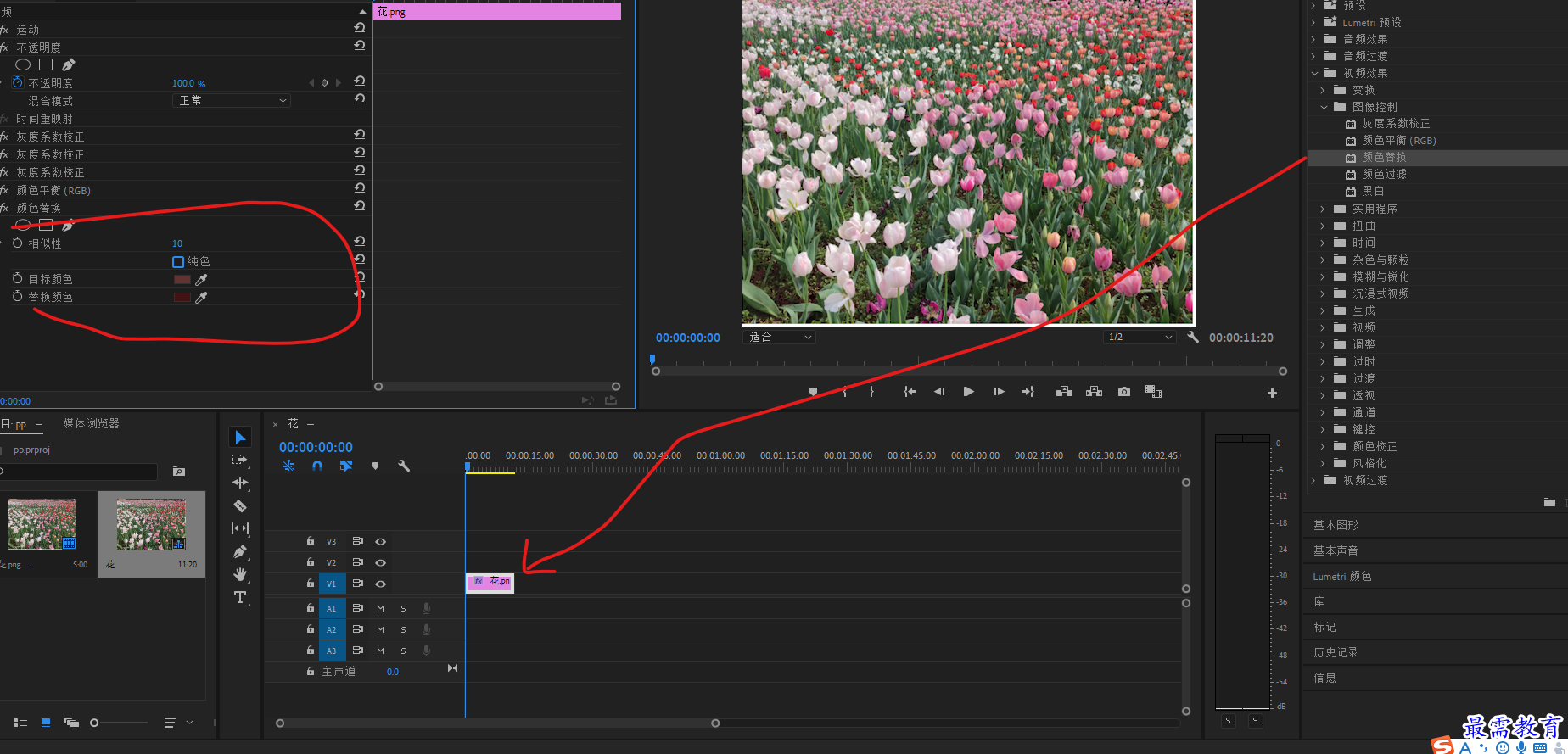The image size is (1568, 754).
Task: Toggle V3 track visibility eye
Action: [x=381, y=541]
